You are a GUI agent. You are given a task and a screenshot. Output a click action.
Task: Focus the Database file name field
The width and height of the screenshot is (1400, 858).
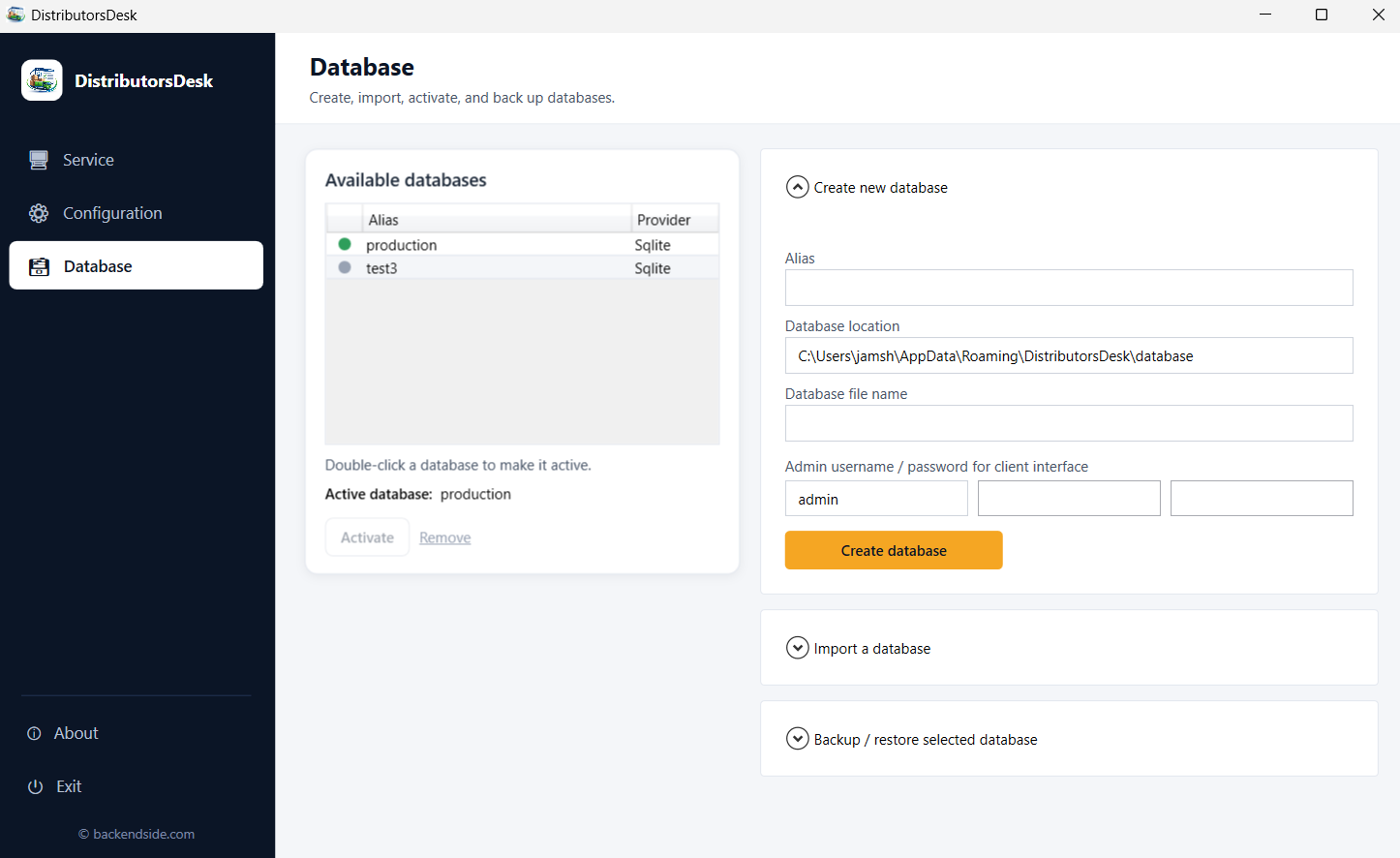click(x=1069, y=423)
